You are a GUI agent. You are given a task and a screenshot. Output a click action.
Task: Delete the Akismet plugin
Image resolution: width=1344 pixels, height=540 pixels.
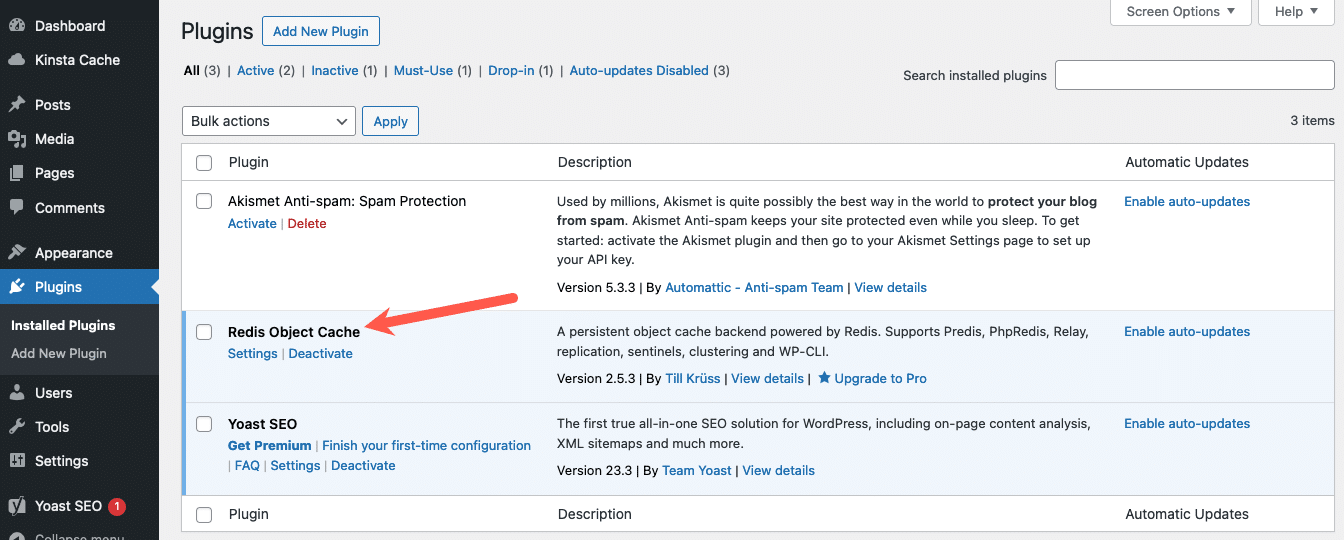click(x=307, y=224)
